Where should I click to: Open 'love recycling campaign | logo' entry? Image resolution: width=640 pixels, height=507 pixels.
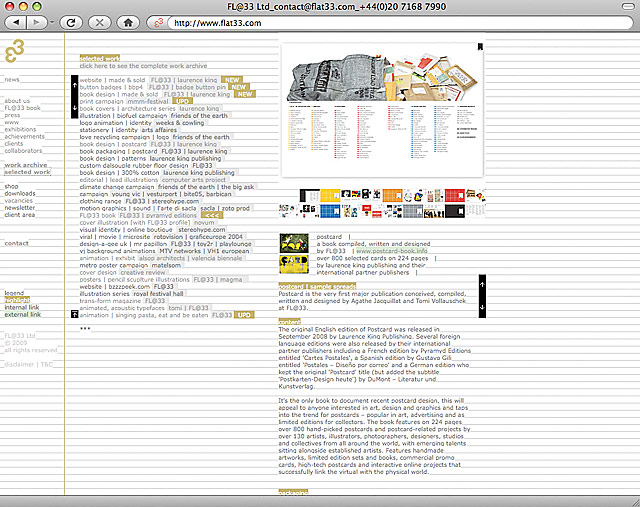(x=154, y=137)
